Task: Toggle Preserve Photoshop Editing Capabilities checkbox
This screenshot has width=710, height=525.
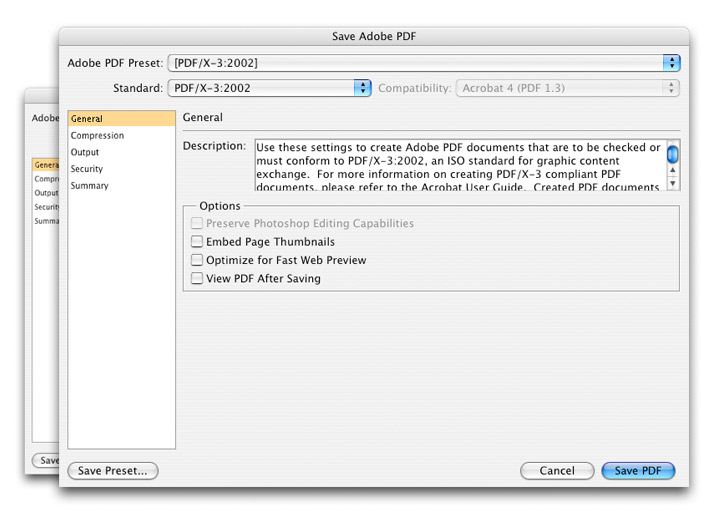Action: (x=197, y=223)
